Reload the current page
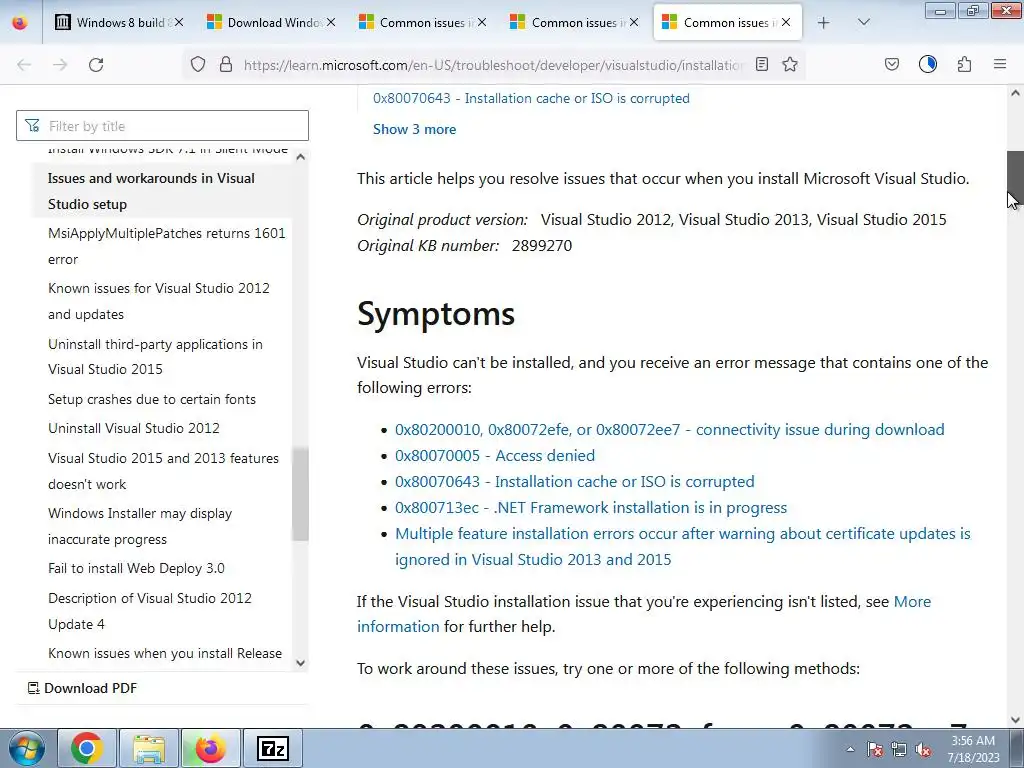This screenshot has width=1024, height=768. point(96,65)
